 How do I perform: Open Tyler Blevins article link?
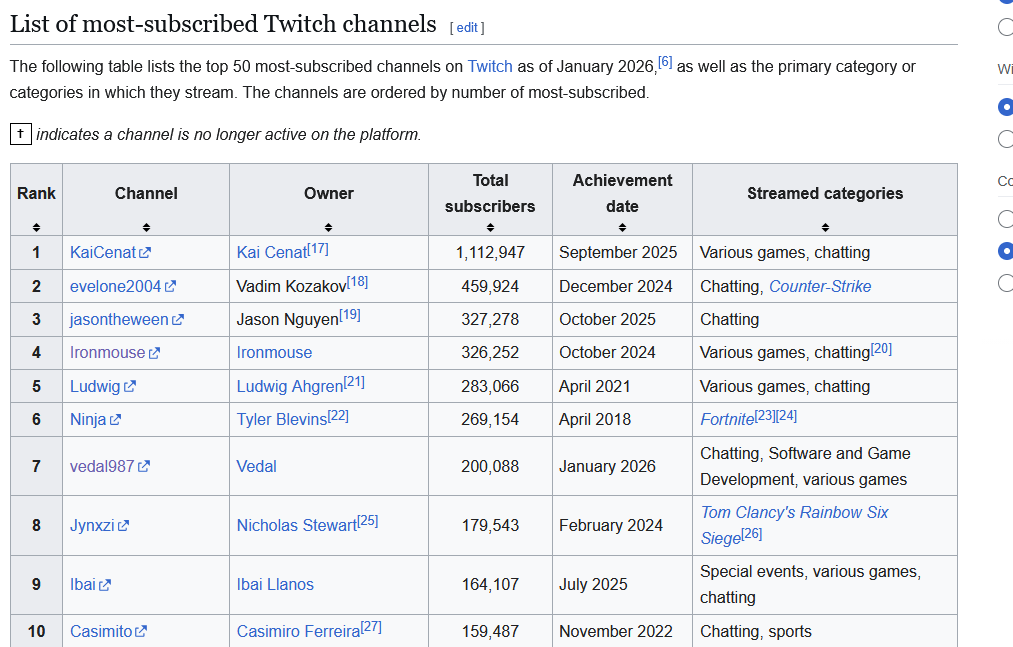(282, 419)
